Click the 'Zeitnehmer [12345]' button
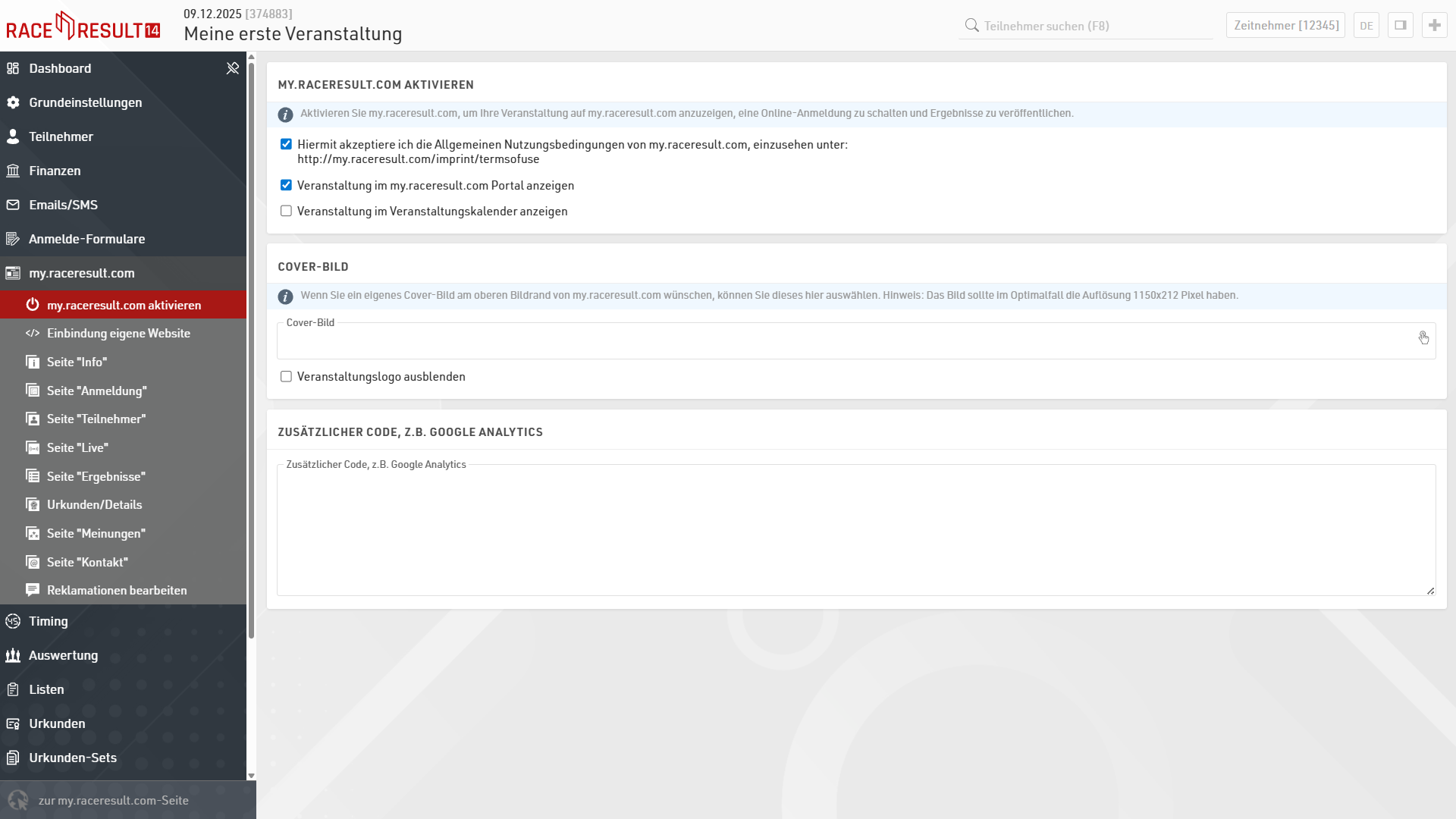 click(x=1285, y=25)
